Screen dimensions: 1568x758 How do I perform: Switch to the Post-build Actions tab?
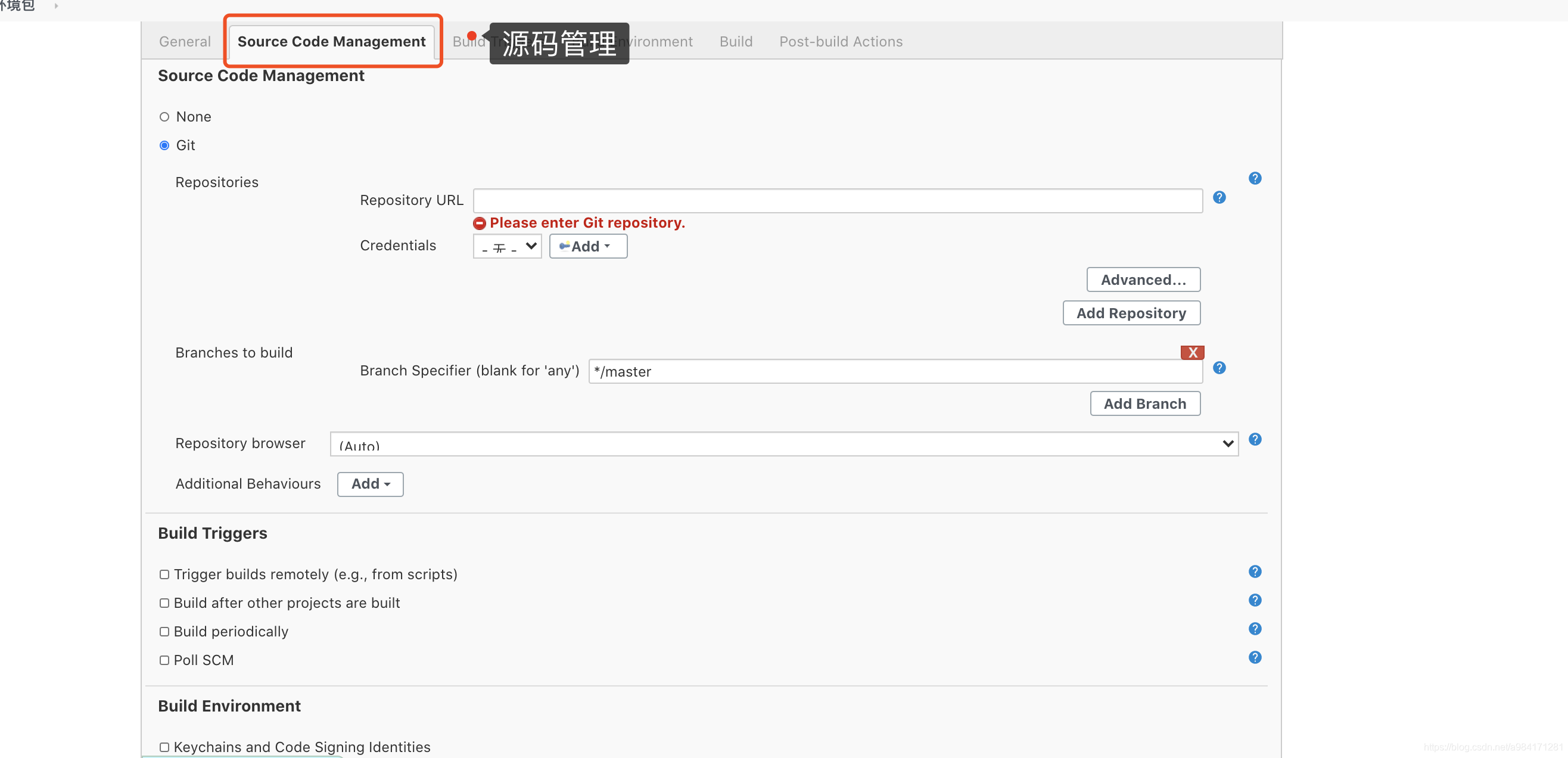pos(841,41)
